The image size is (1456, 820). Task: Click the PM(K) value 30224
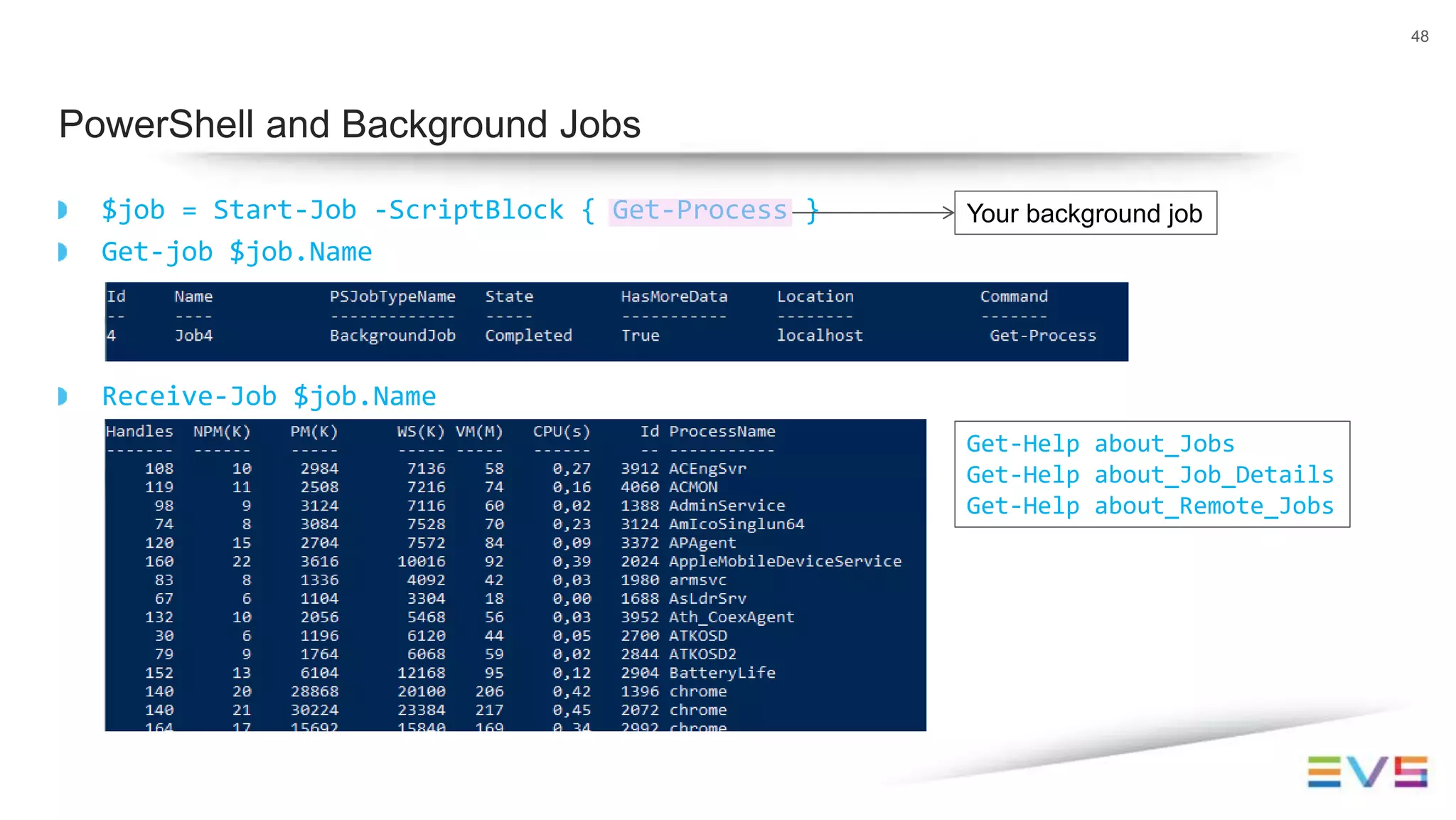[314, 710]
